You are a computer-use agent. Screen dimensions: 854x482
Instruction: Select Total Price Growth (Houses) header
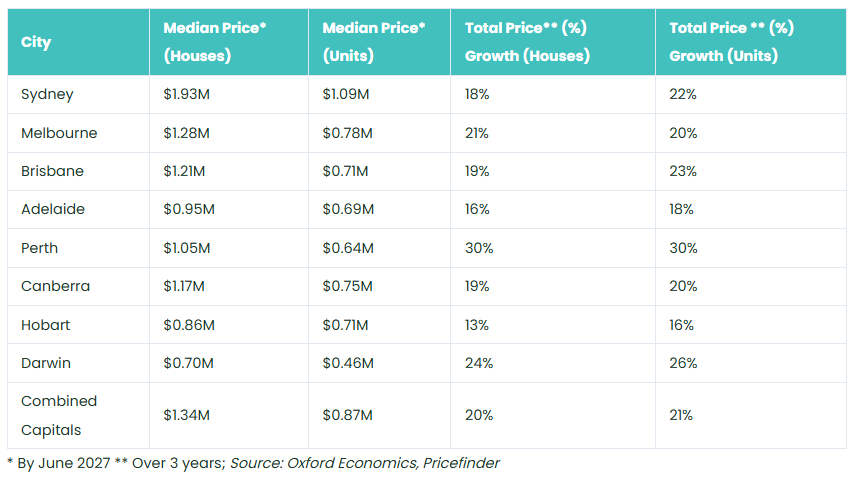[527, 42]
